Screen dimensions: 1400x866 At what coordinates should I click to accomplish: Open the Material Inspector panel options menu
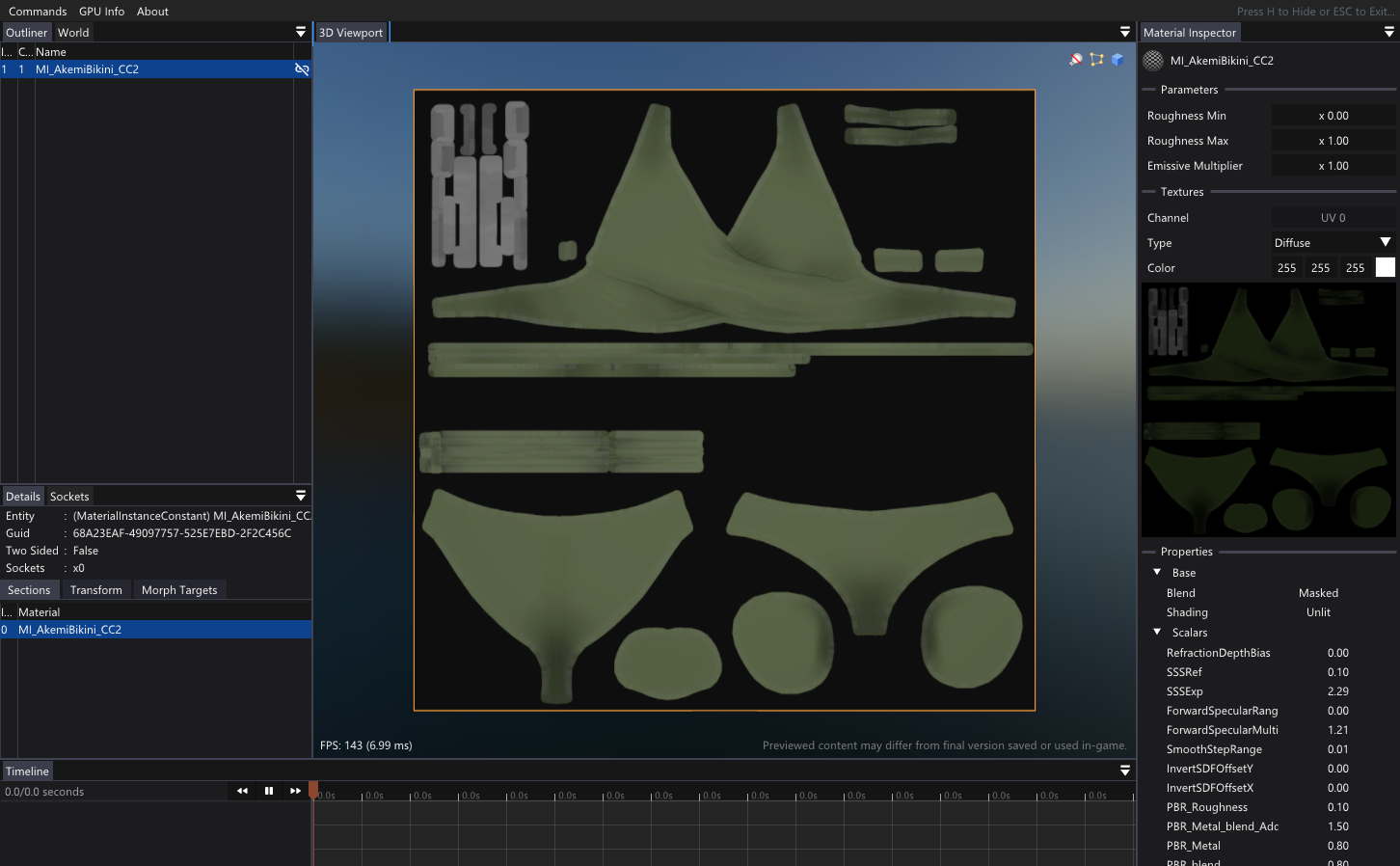tap(1389, 32)
